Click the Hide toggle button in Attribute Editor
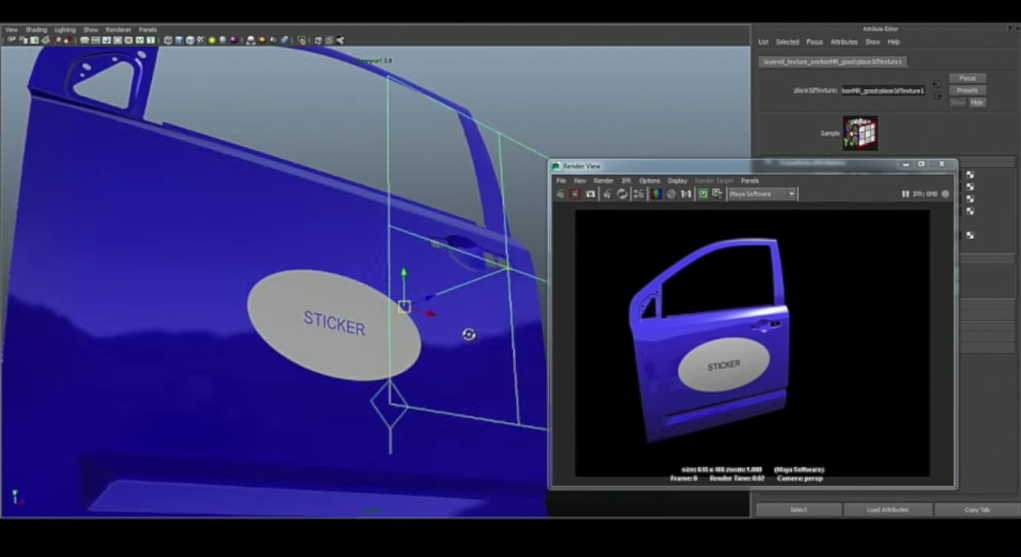This screenshot has height=557, width=1021. click(977, 102)
